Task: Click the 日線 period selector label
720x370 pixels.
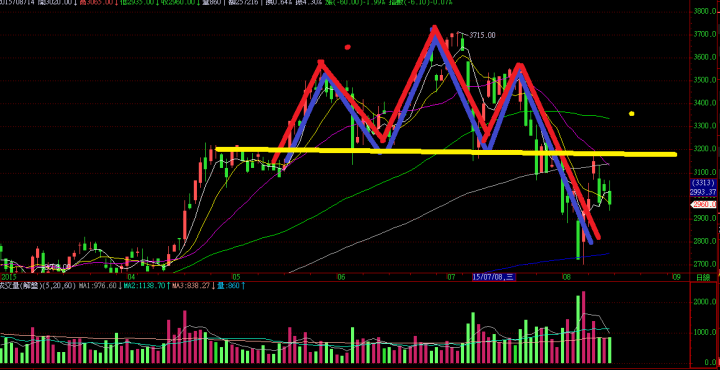Action: [x=703, y=277]
